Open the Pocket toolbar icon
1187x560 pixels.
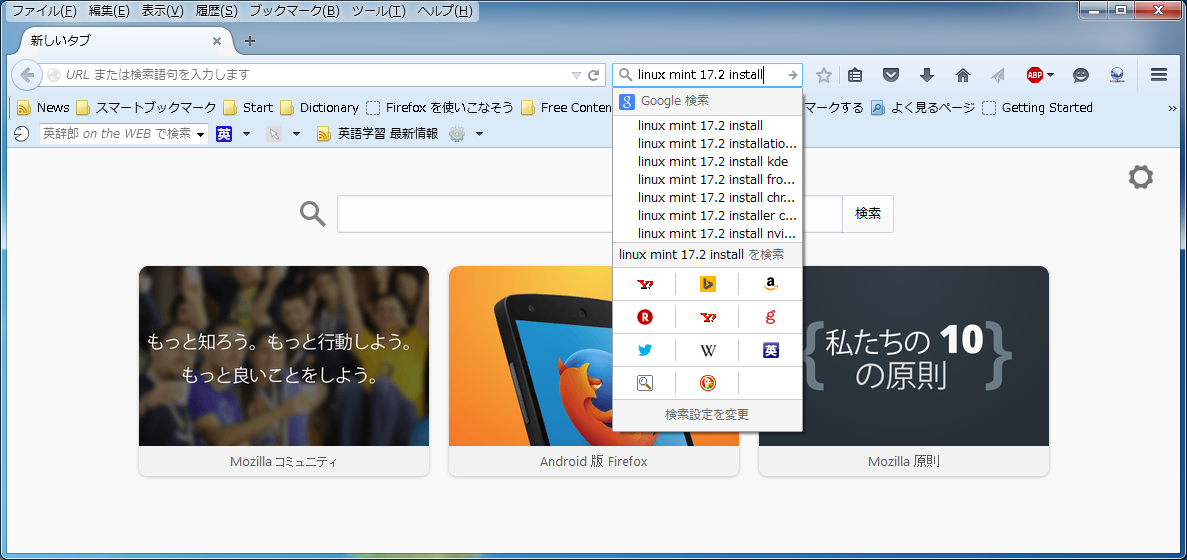coord(892,75)
